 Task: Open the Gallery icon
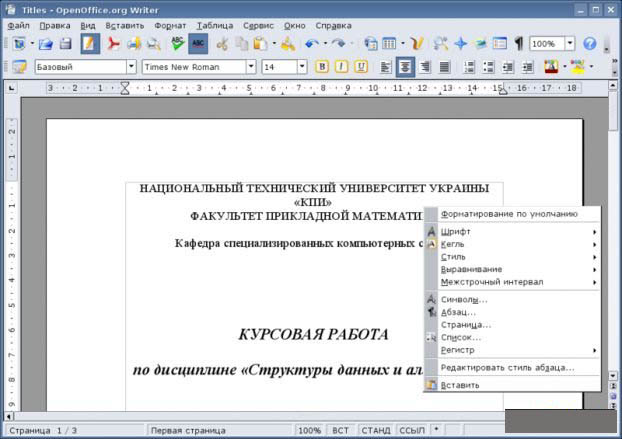coord(480,44)
